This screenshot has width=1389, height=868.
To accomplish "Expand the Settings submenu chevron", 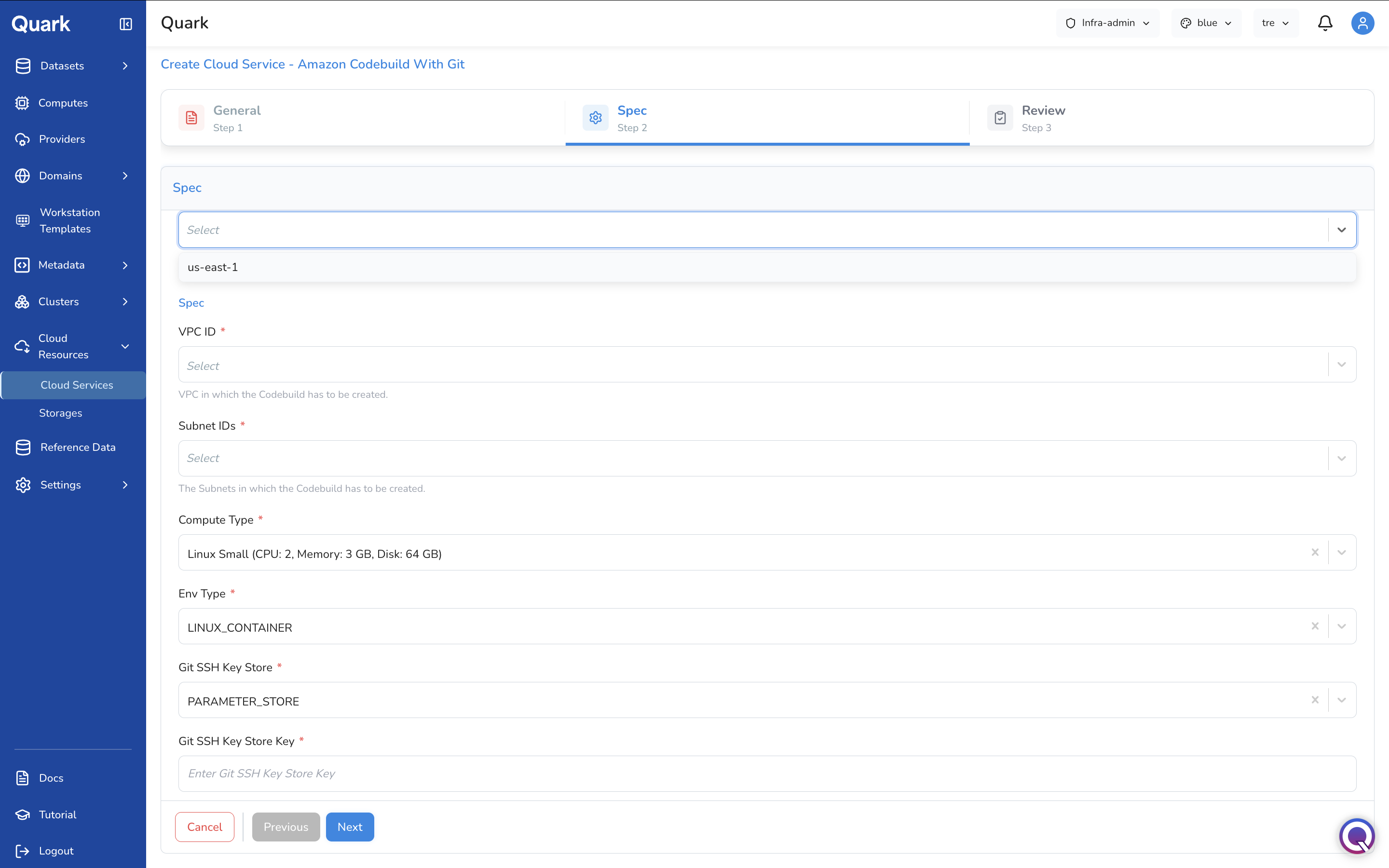I will 125,485.
